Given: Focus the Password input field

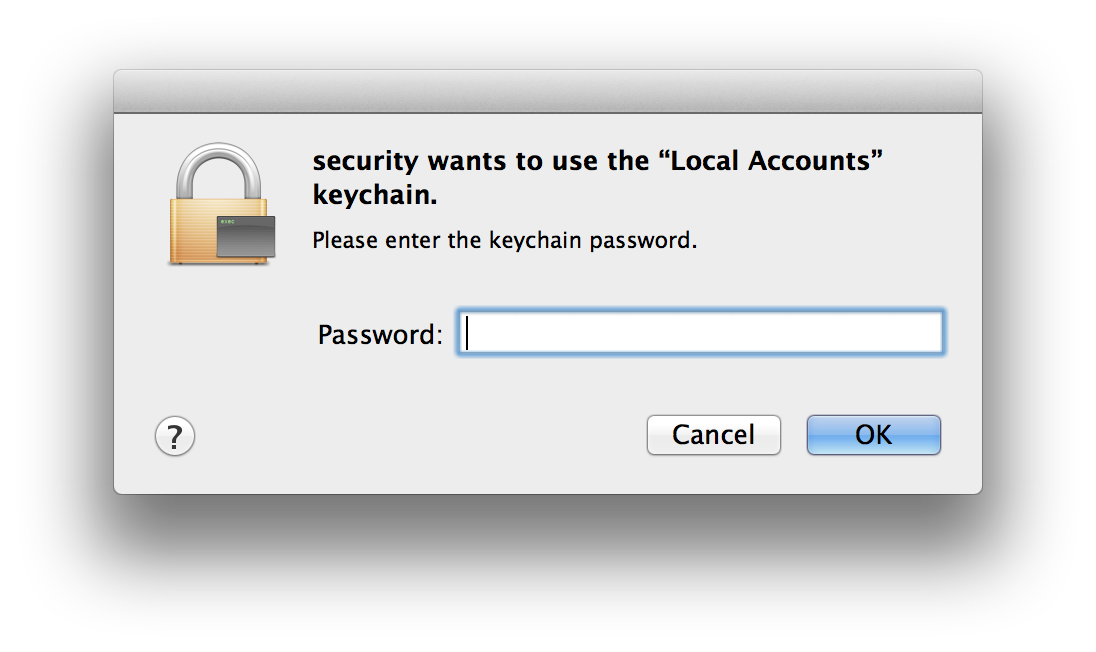Looking at the screenshot, I should 700,333.
